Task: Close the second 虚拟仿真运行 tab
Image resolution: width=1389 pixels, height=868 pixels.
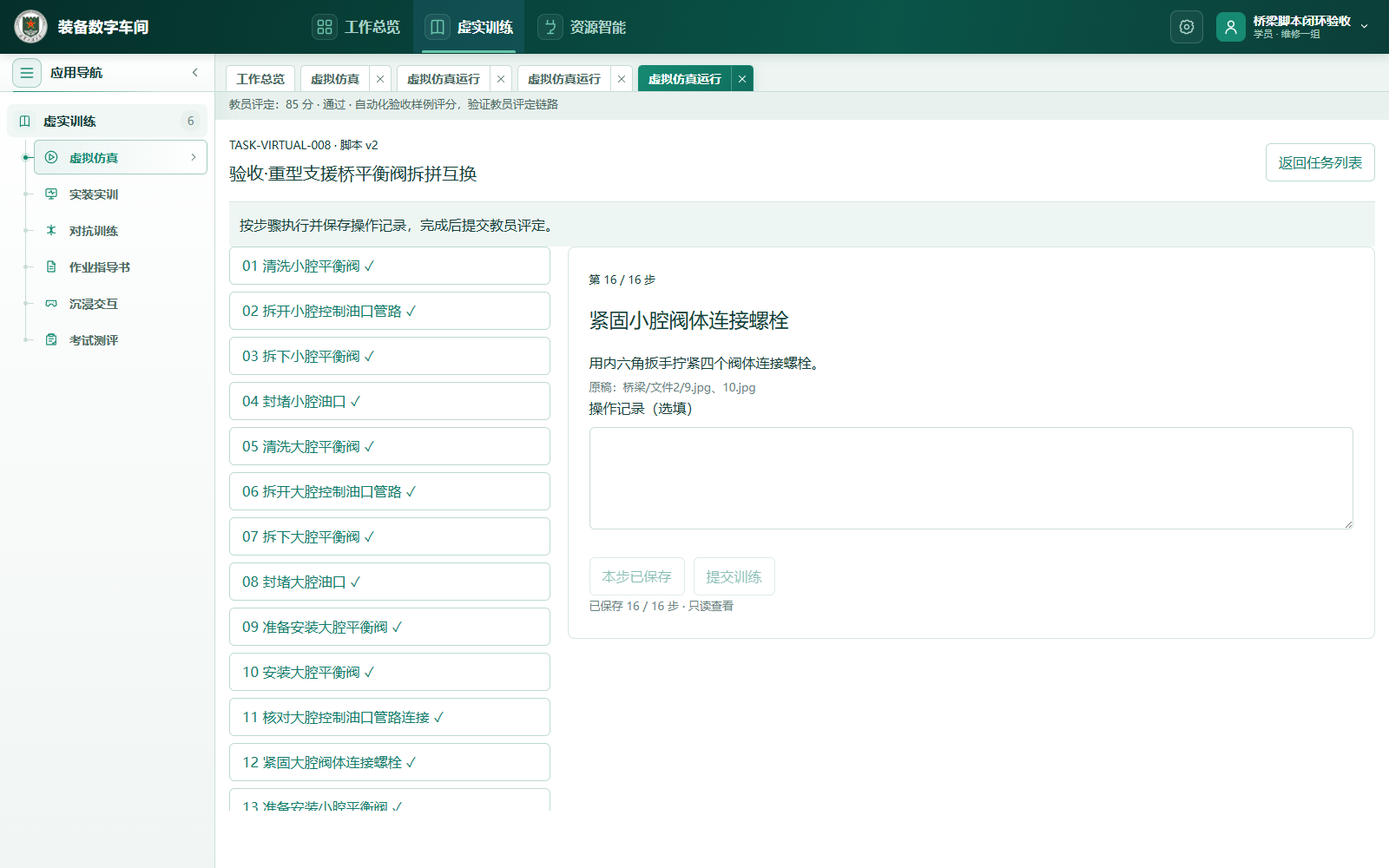Action: click(x=622, y=79)
